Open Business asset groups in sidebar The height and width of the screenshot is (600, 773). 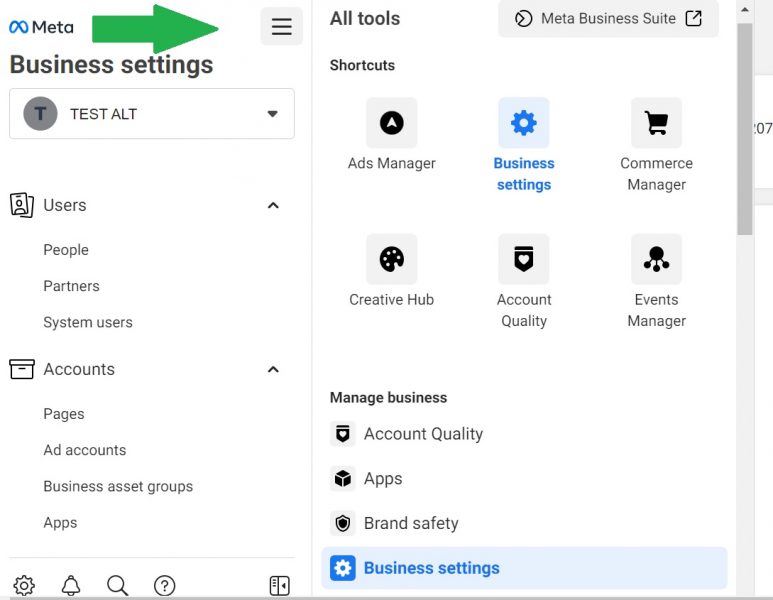tap(118, 486)
